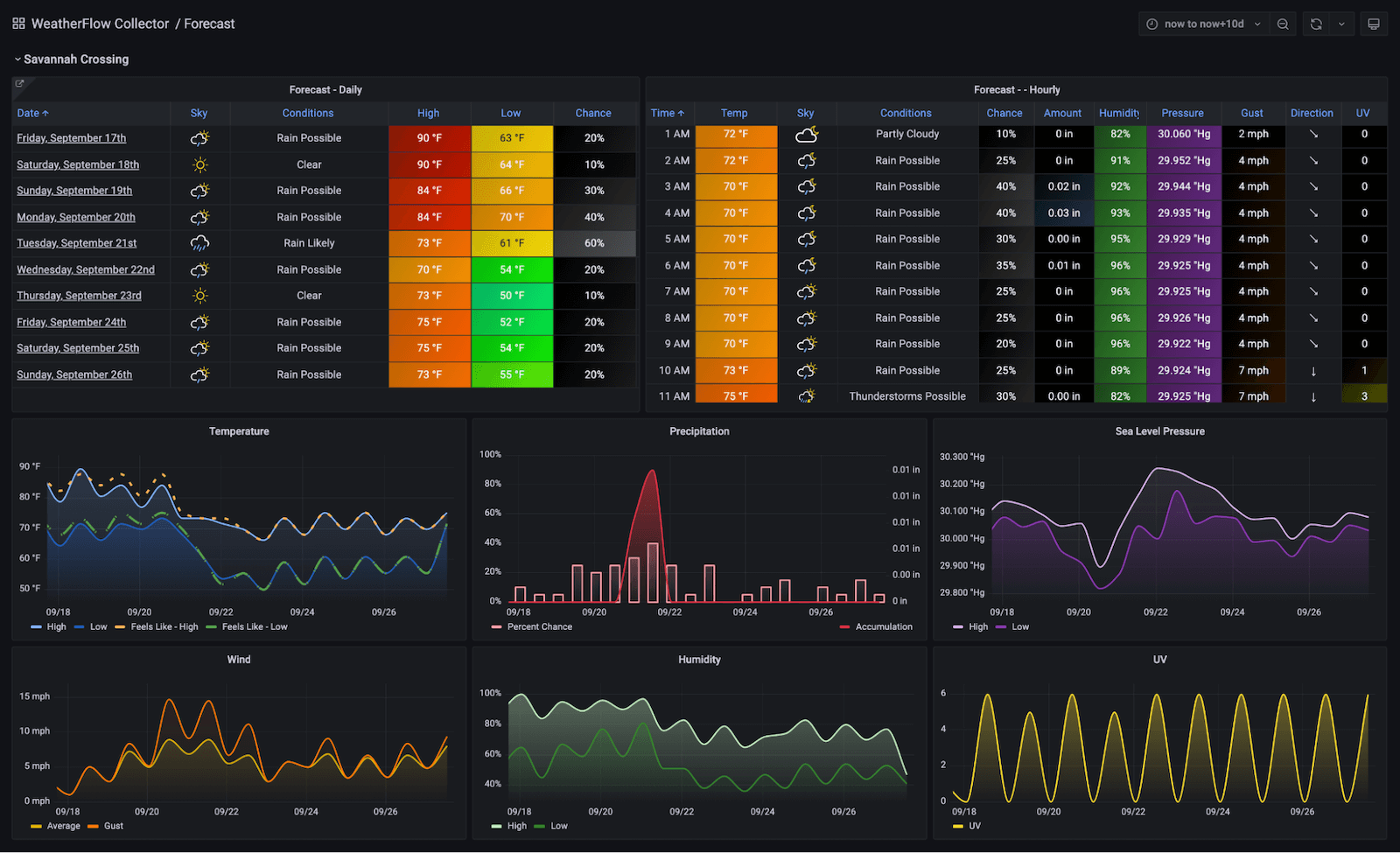Click the sunny sky icon for Saturday September 18th
Image resolution: width=1400 pixels, height=853 pixels.
click(x=199, y=164)
